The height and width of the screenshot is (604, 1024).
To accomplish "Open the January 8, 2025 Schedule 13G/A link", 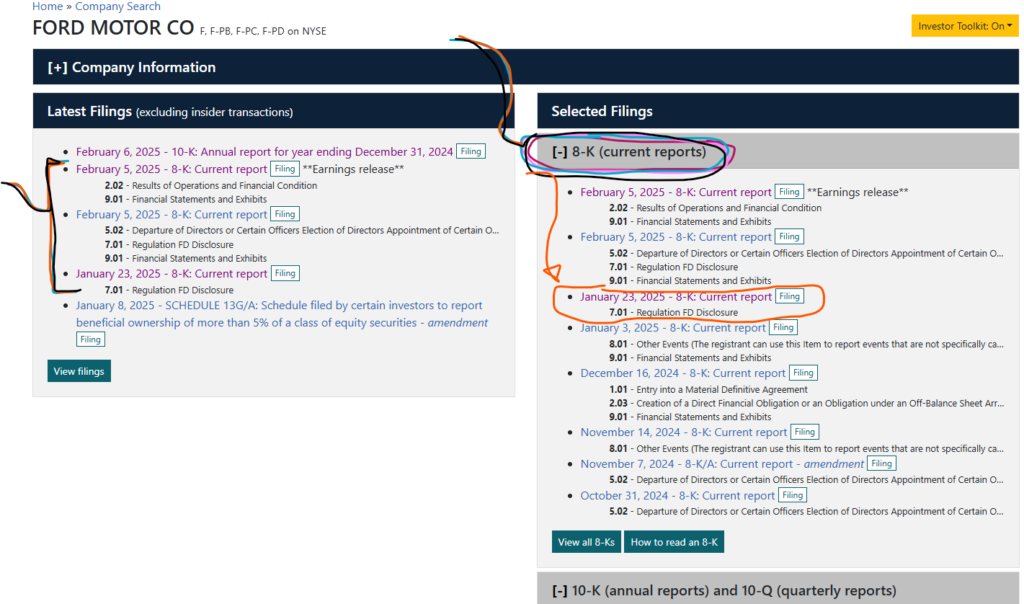I will 281,314.
